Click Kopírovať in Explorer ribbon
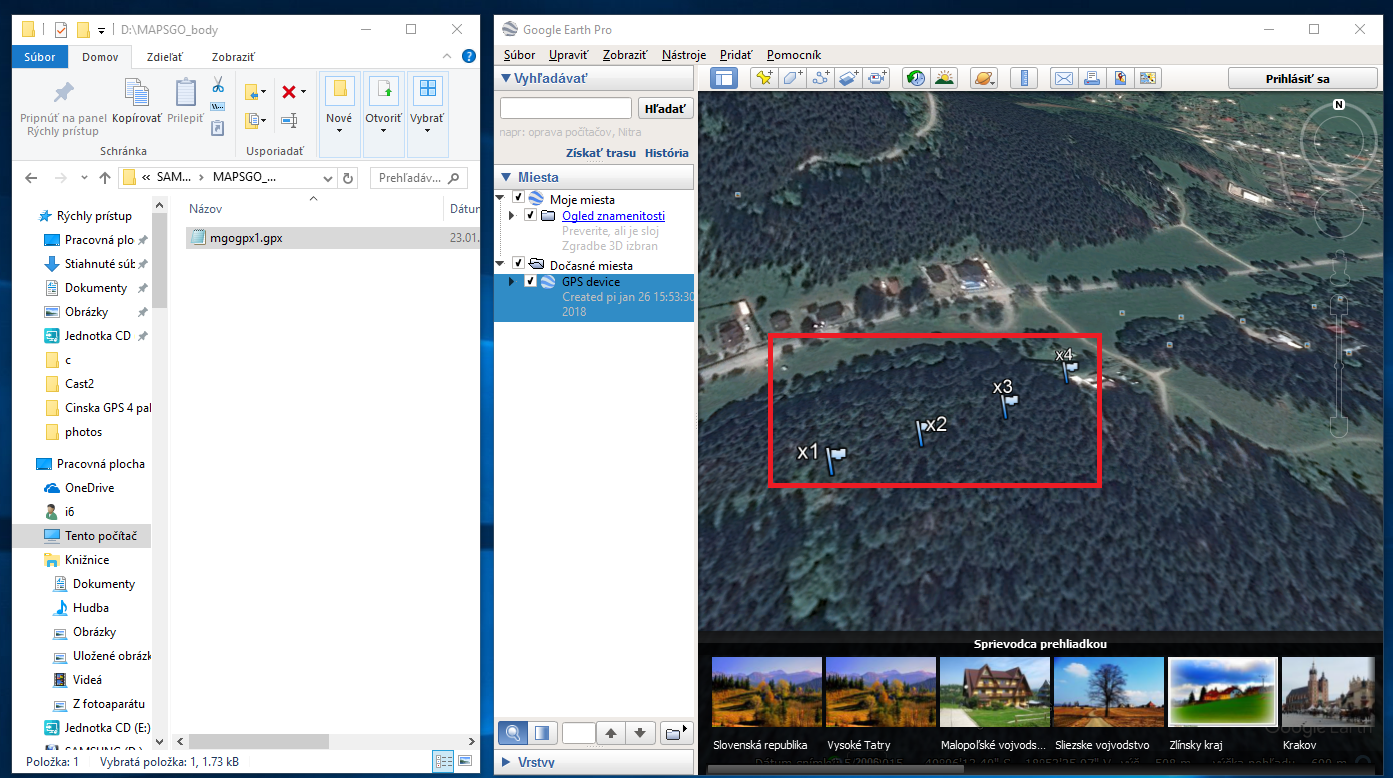Image resolution: width=1393 pixels, height=778 pixels. (137, 103)
